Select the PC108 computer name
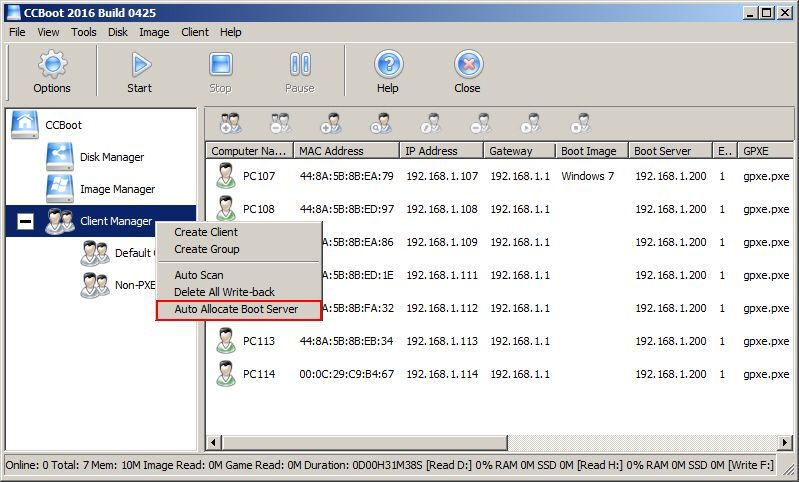Viewport: 799px width, 482px height. tap(259, 209)
